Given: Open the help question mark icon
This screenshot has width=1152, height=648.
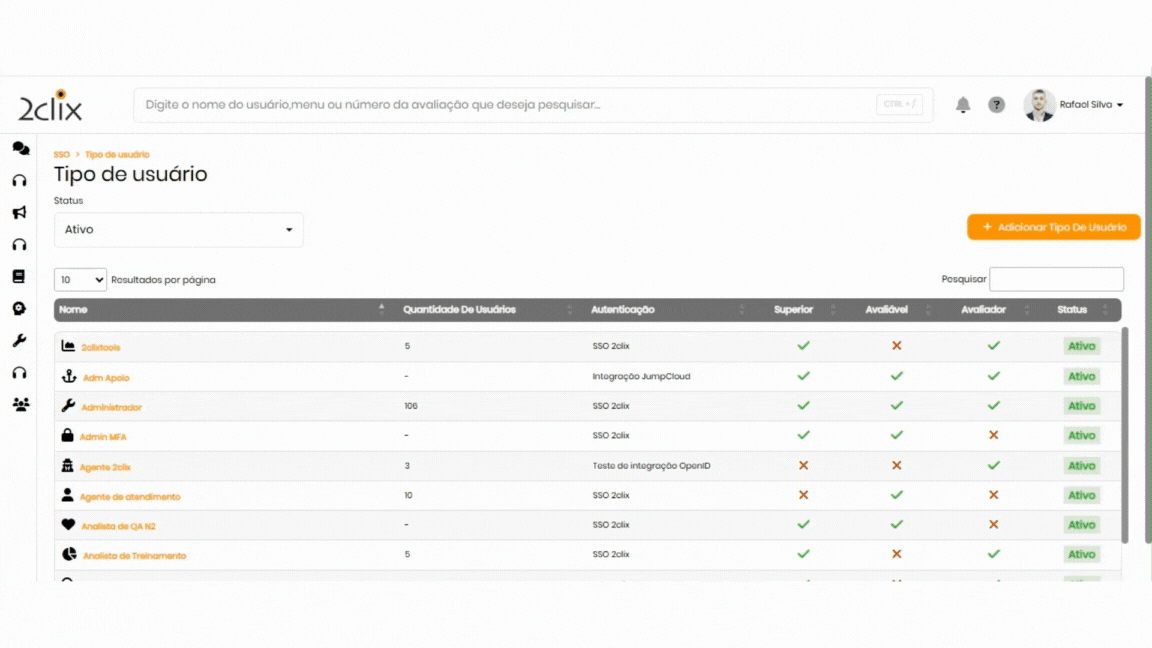Looking at the screenshot, I should (x=996, y=105).
